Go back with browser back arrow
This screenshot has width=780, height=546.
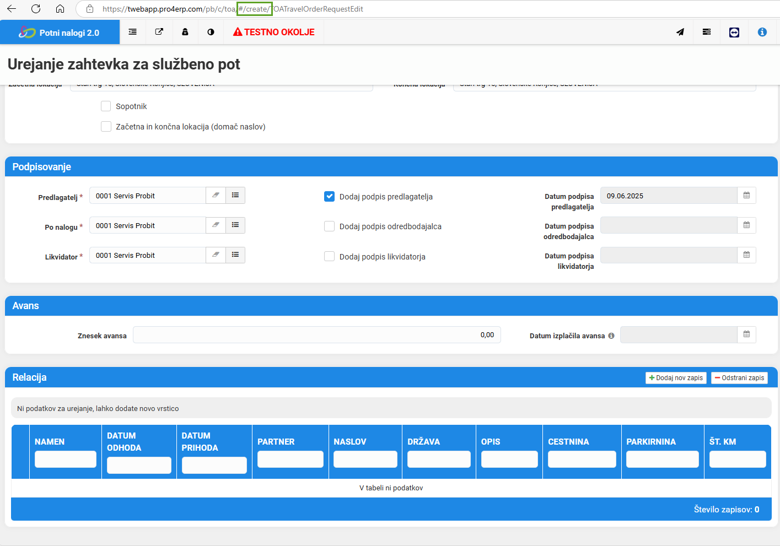coord(11,8)
